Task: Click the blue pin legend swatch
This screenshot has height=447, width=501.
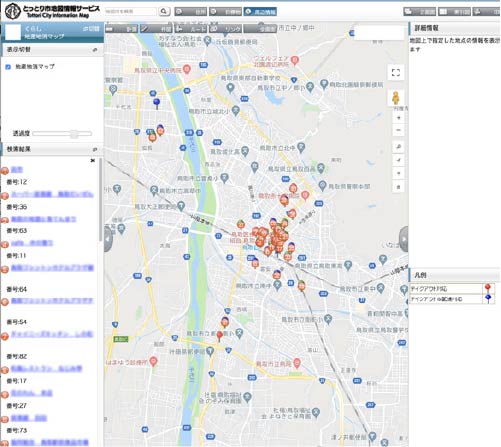Action: click(x=488, y=299)
